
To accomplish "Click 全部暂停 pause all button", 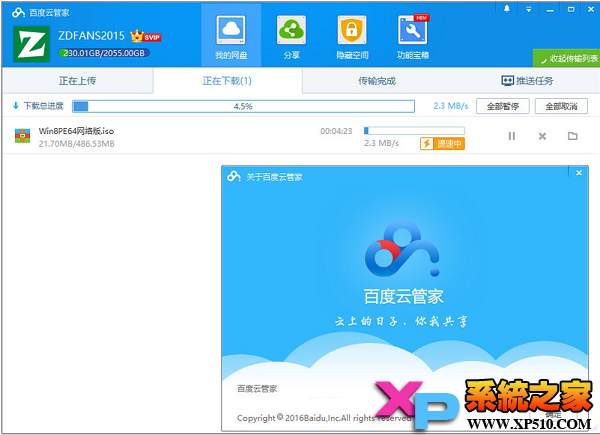I will (x=502, y=106).
